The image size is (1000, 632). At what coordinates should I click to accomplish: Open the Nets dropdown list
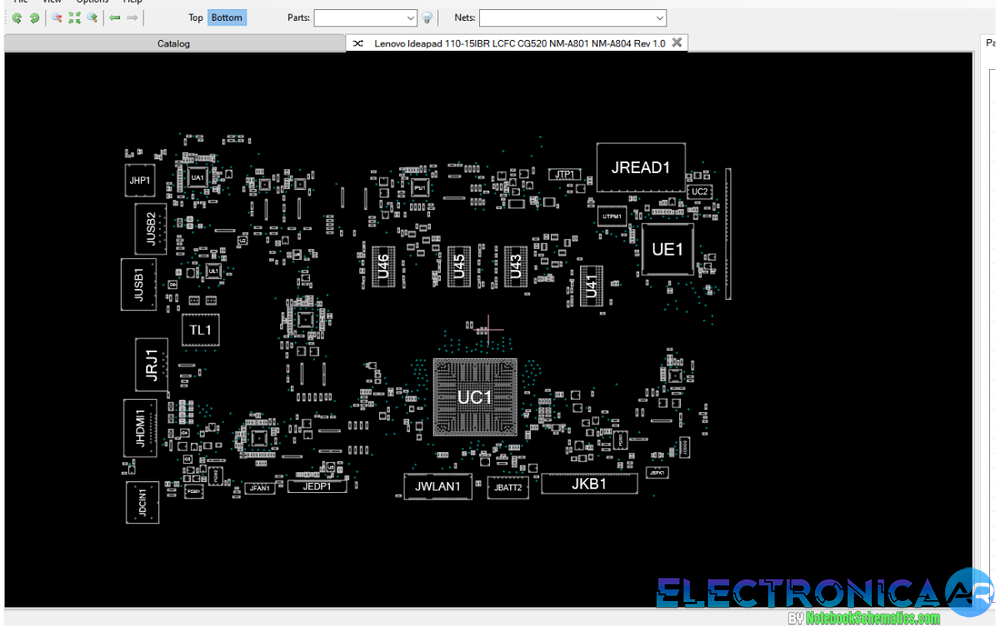coord(572,17)
